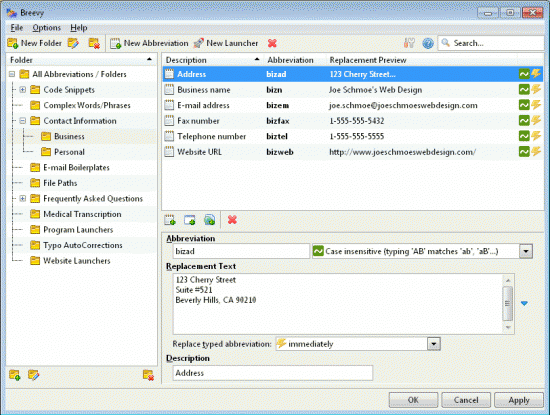Focus the Search field
550x415 pixels.
491,43
